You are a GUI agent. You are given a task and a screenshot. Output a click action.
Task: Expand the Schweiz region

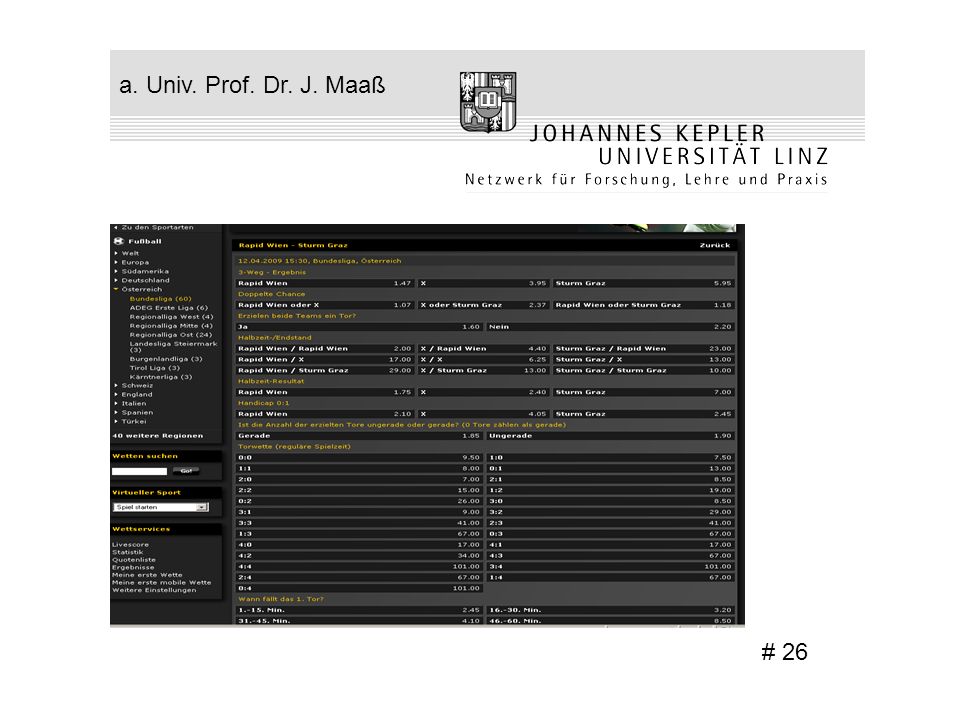(137, 386)
